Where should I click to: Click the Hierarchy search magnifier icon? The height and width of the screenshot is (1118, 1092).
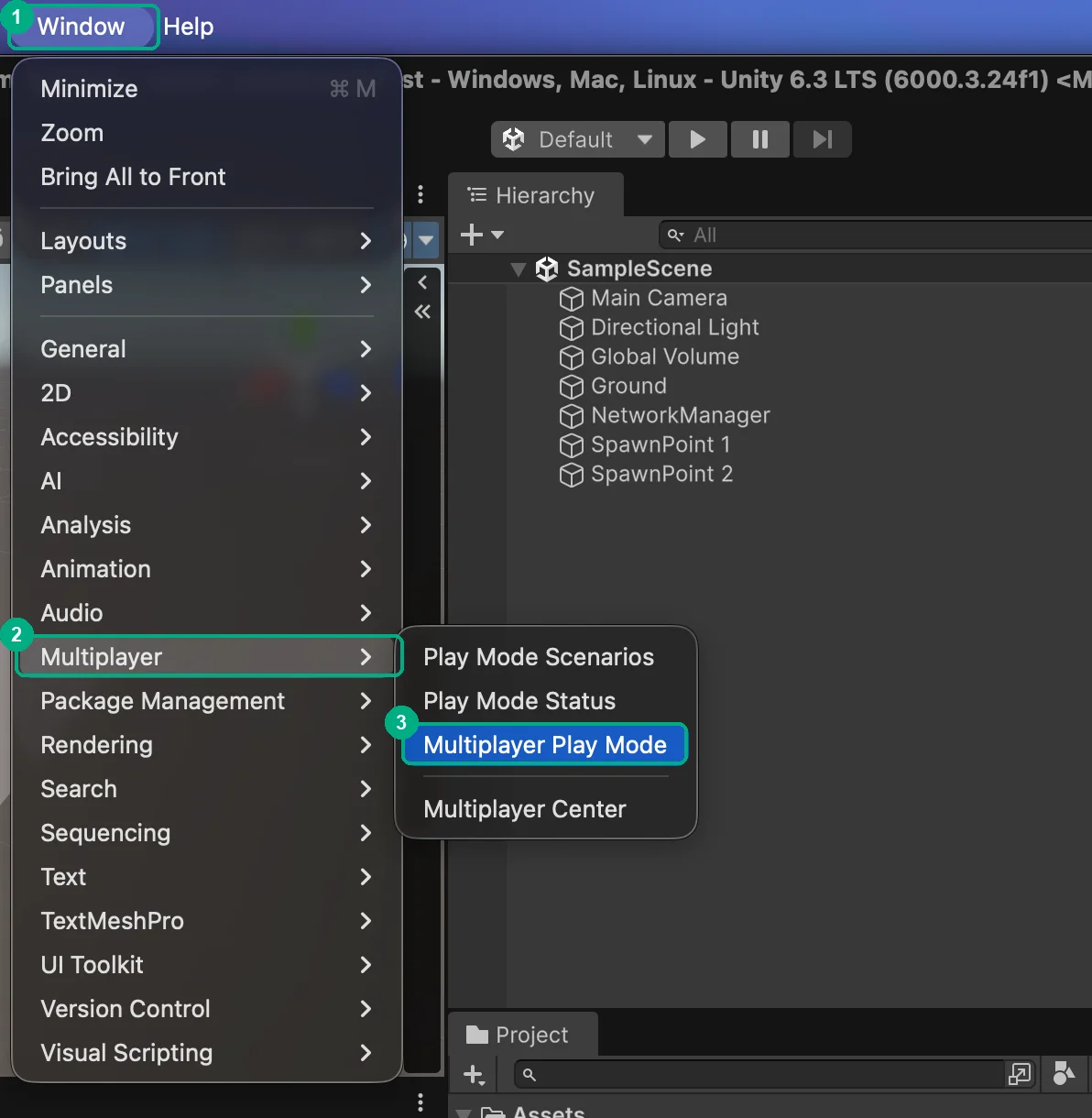676,236
